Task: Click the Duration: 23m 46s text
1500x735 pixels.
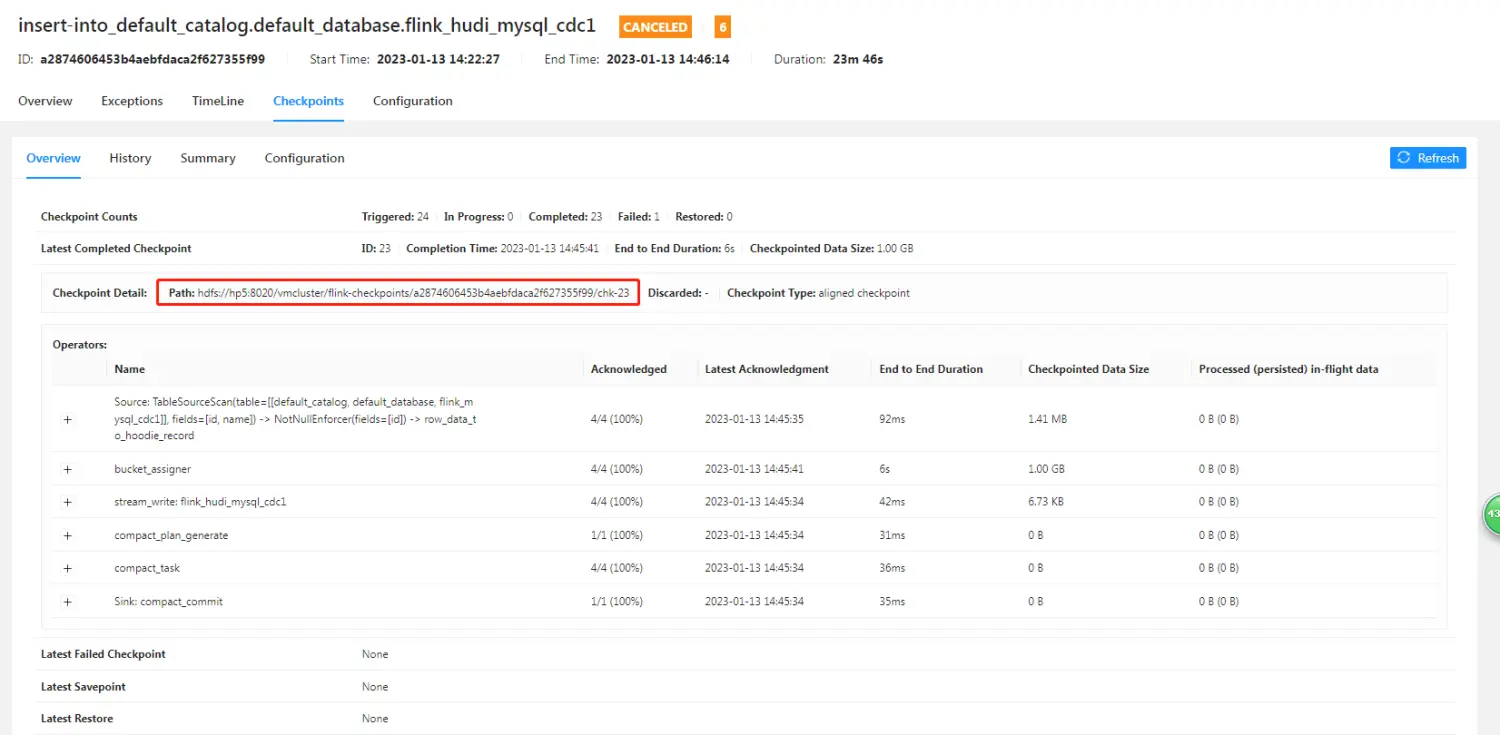Action: 828,59
